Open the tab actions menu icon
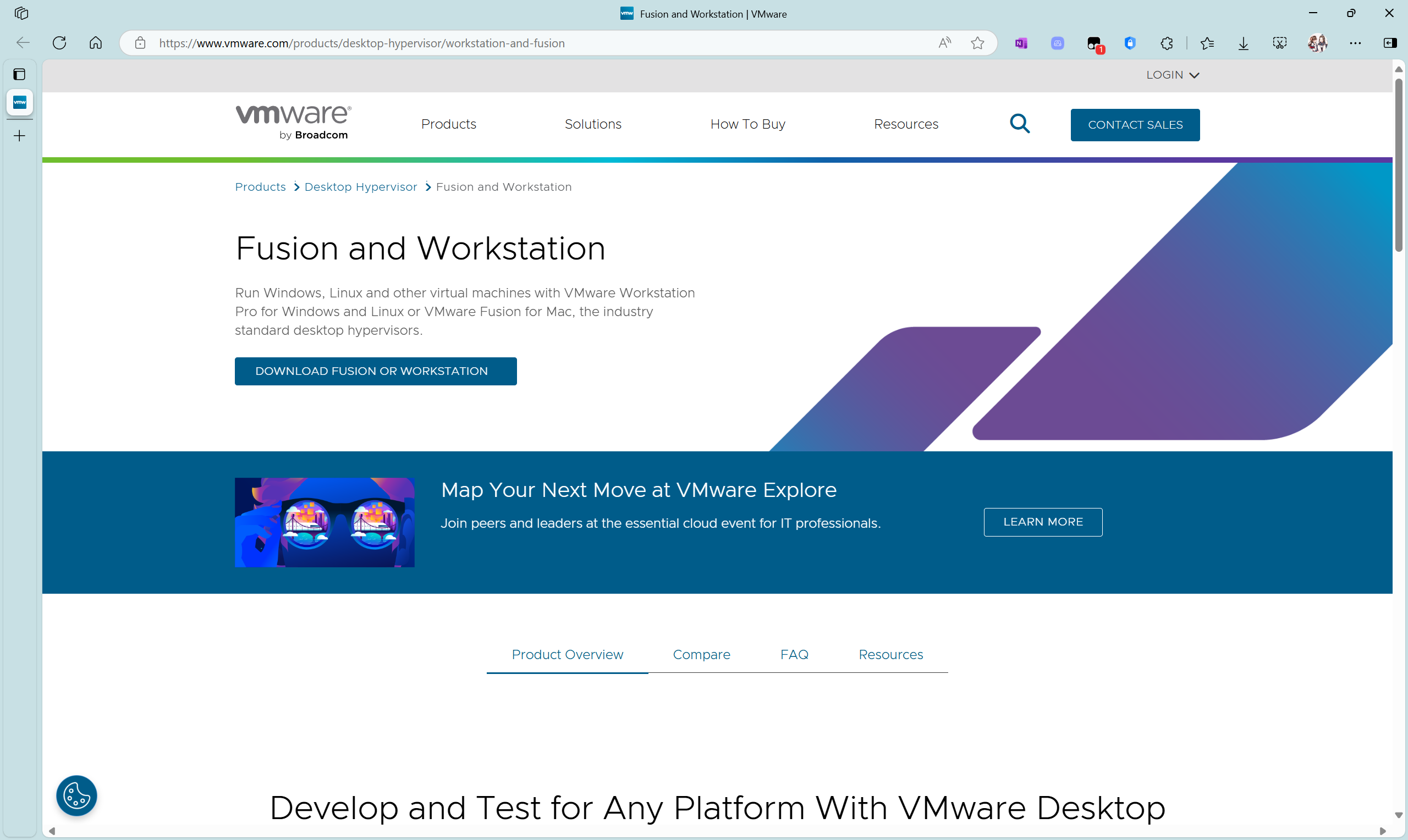 19,74
